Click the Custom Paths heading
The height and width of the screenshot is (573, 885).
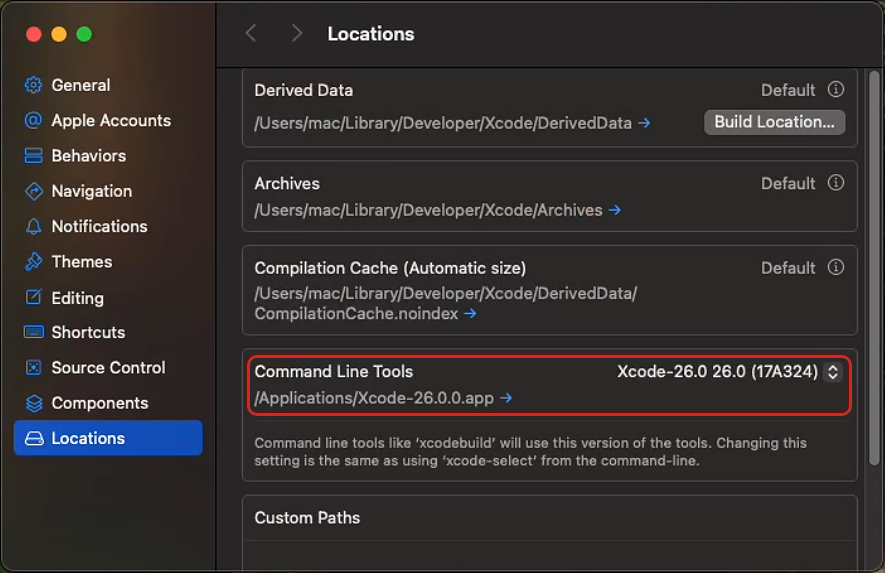(x=307, y=518)
